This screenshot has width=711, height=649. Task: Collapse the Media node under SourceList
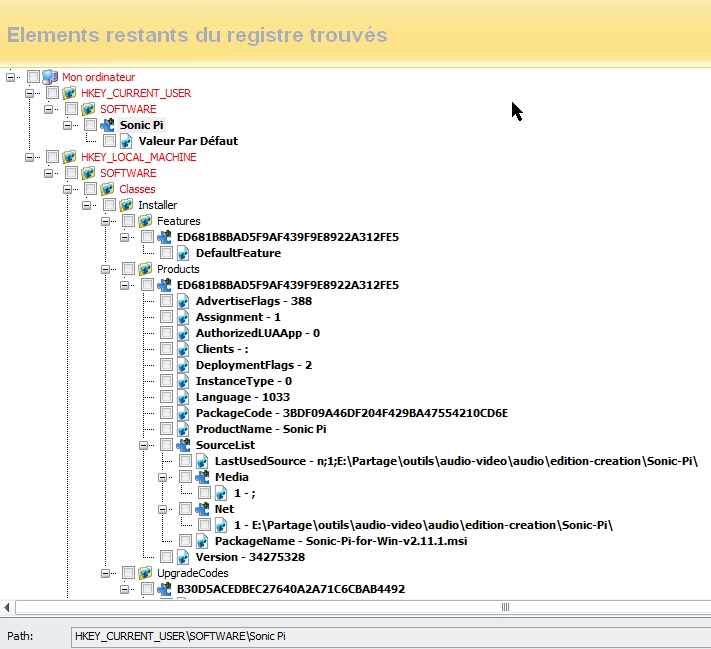[163, 477]
